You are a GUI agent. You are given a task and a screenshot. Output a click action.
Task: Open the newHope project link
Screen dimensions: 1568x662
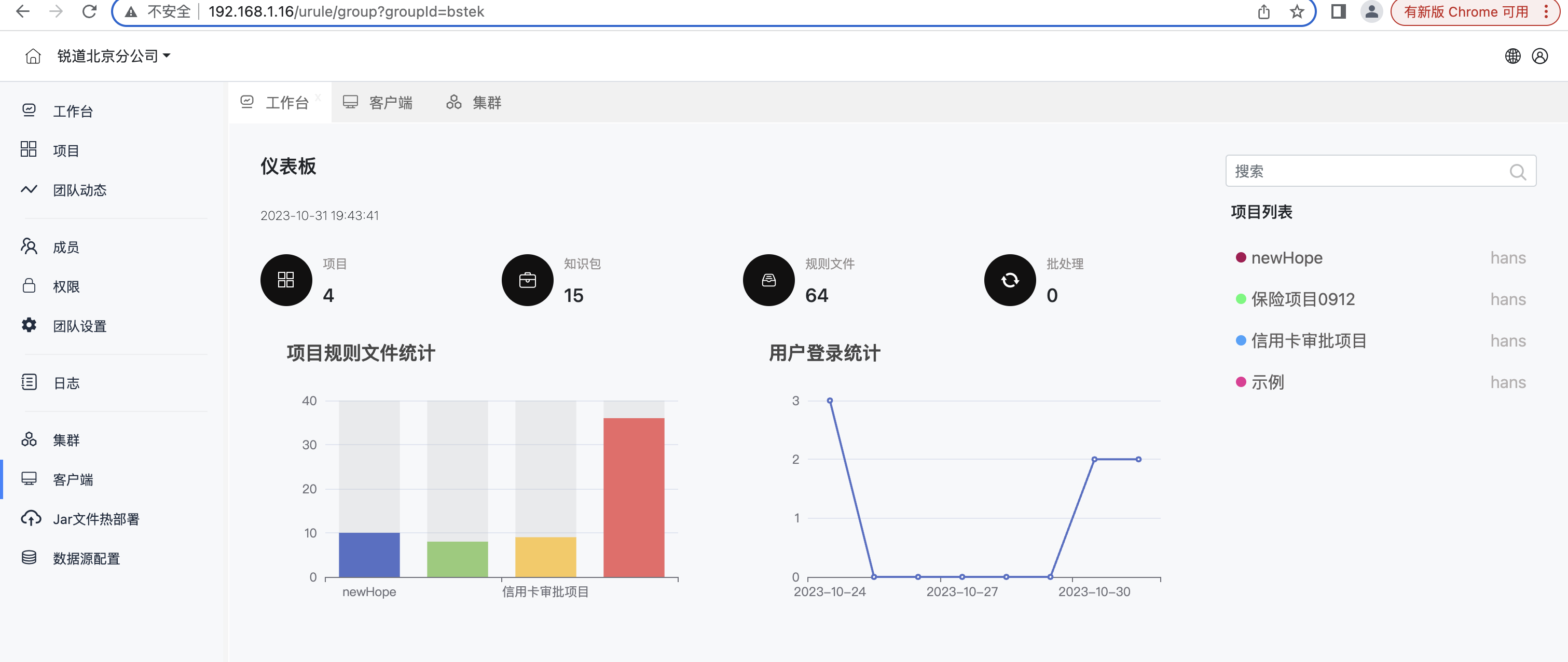[x=1286, y=258]
